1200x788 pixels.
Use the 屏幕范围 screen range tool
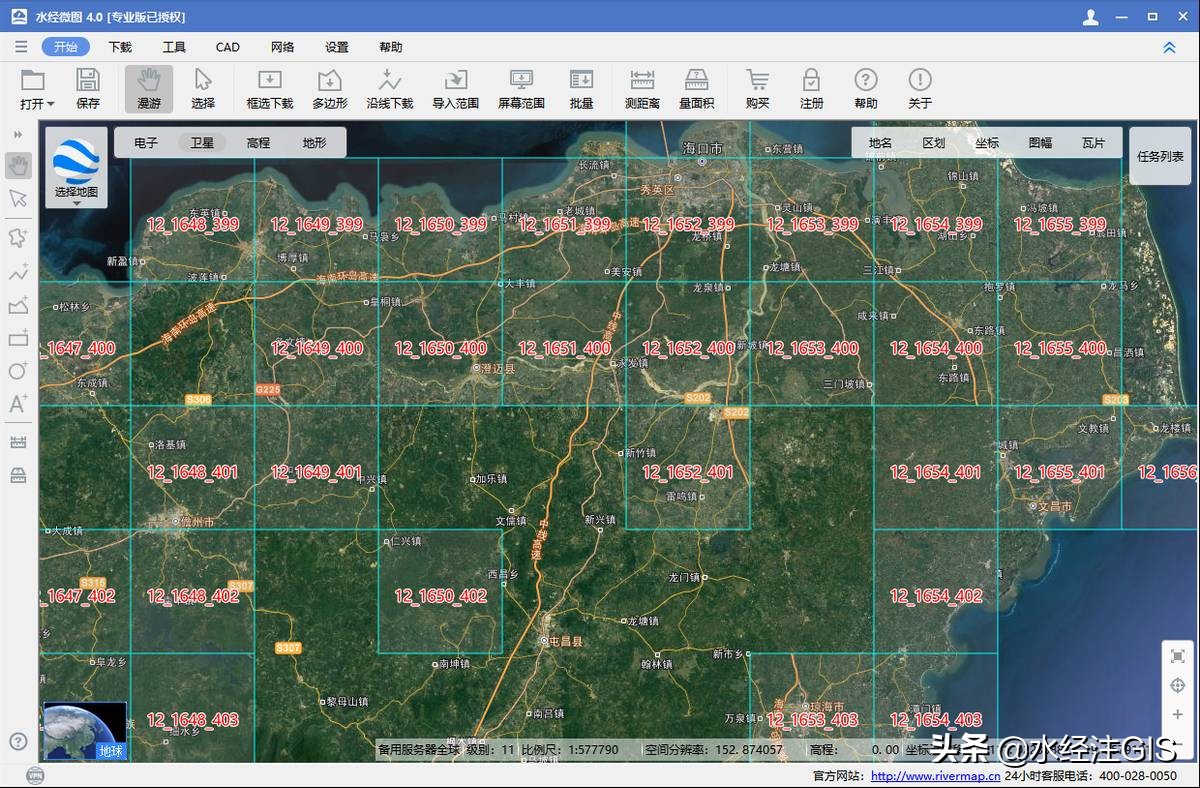(521, 89)
